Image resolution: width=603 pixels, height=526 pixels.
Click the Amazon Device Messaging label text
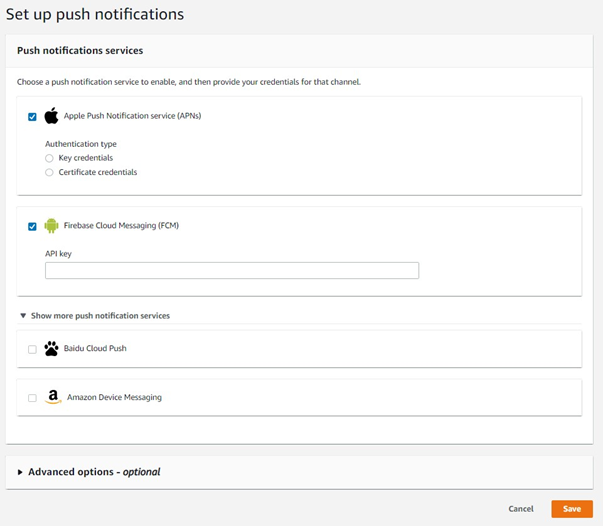pos(112,397)
